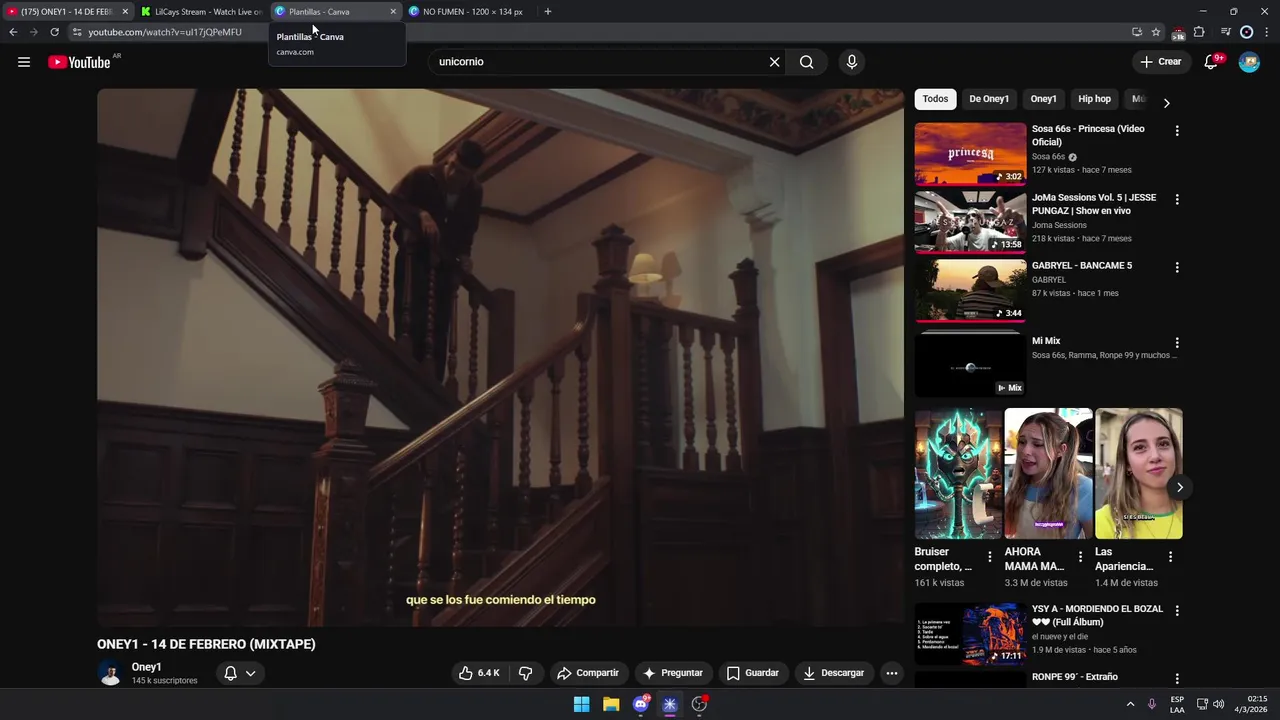Start voice search with the microphone icon
The height and width of the screenshot is (720, 1280).
point(852,62)
